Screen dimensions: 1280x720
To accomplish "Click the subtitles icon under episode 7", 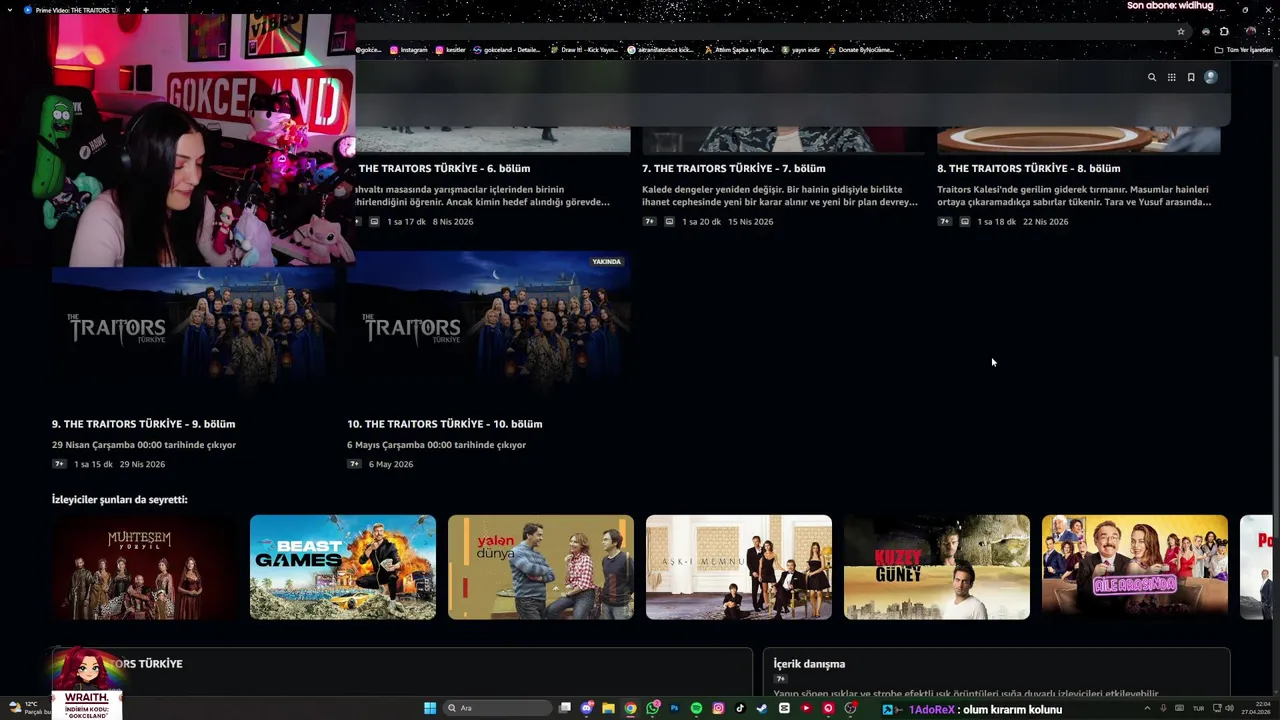I will point(669,221).
